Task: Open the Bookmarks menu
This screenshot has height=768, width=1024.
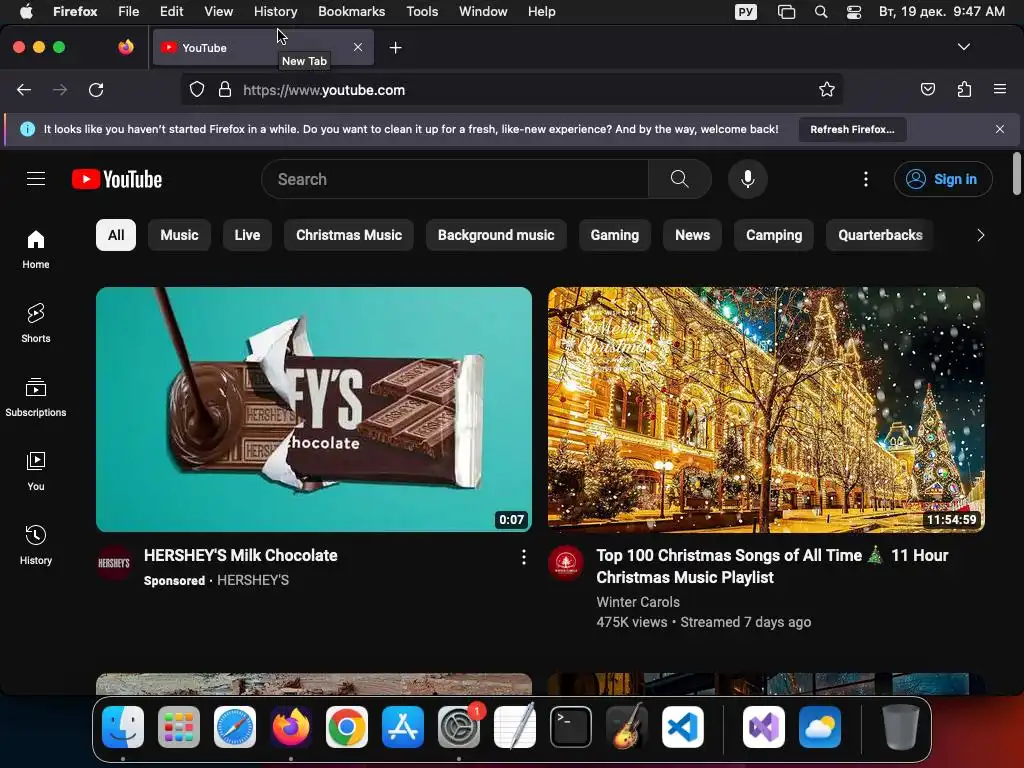Action: [351, 12]
